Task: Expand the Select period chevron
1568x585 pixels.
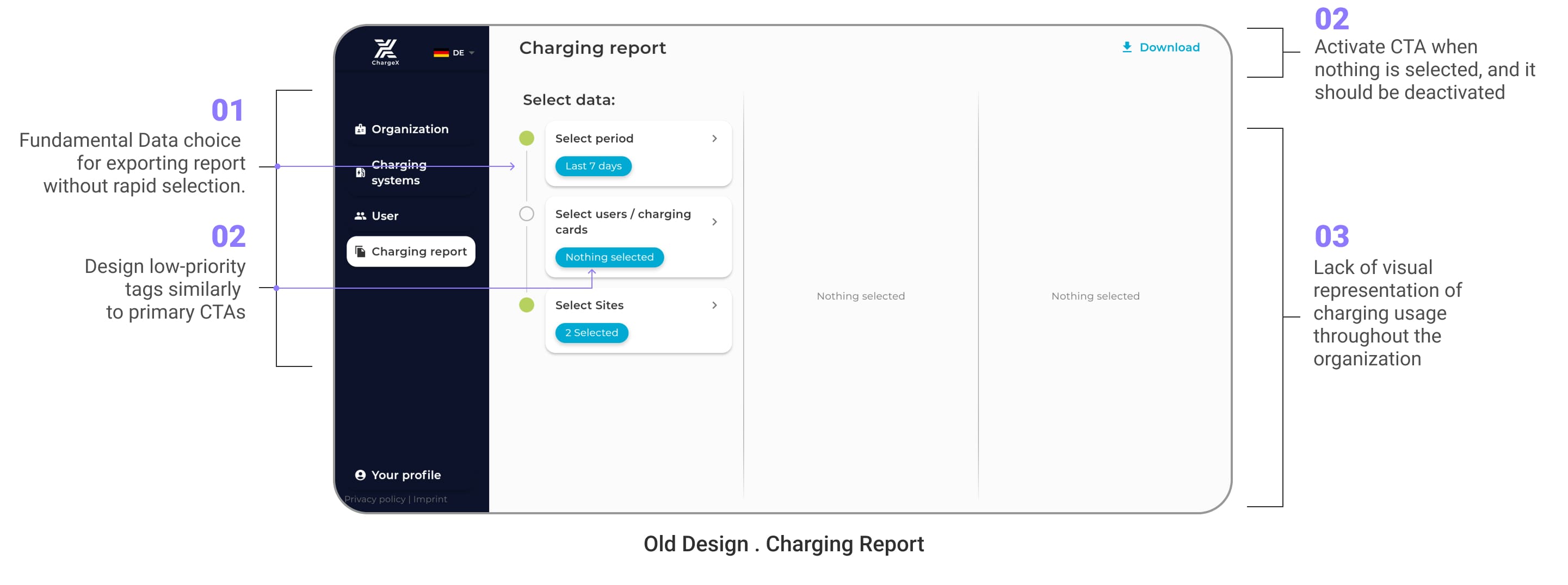Action: pyautogui.click(x=714, y=139)
